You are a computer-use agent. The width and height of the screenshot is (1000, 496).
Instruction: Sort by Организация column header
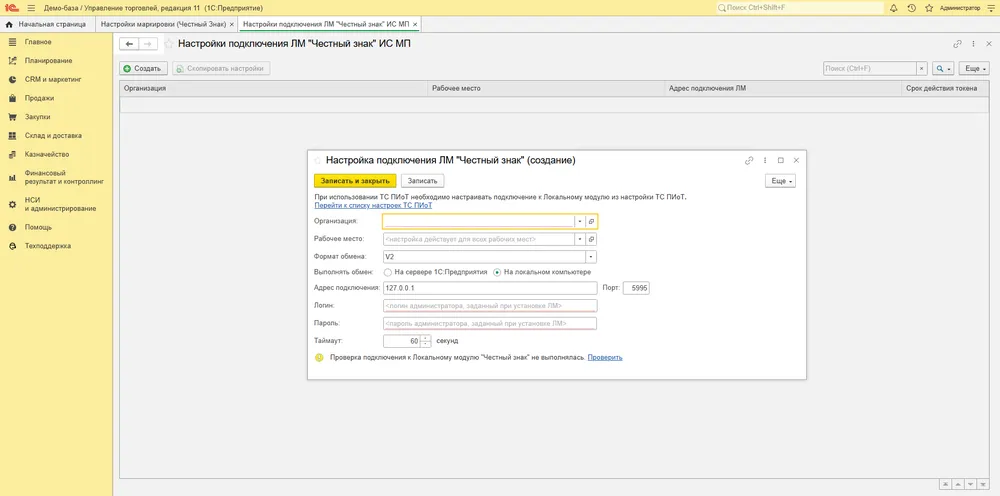pos(274,89)
